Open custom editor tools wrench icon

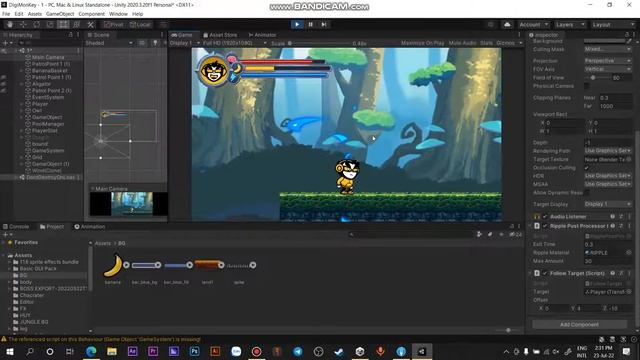point(91,24)
